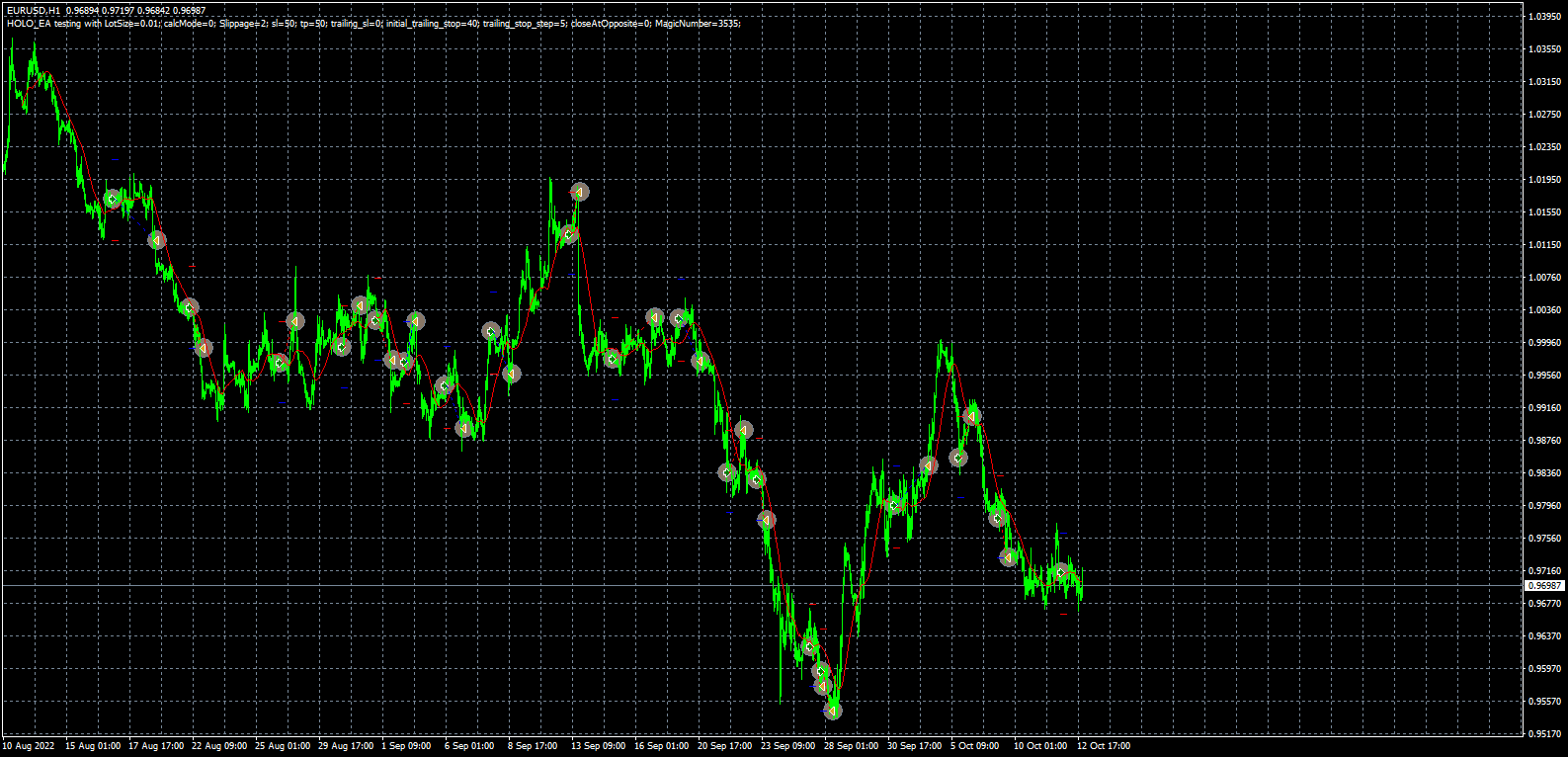Click the 1.02350 price axis label
Screen dimensions: 1568x757
tap(1544, 147)
